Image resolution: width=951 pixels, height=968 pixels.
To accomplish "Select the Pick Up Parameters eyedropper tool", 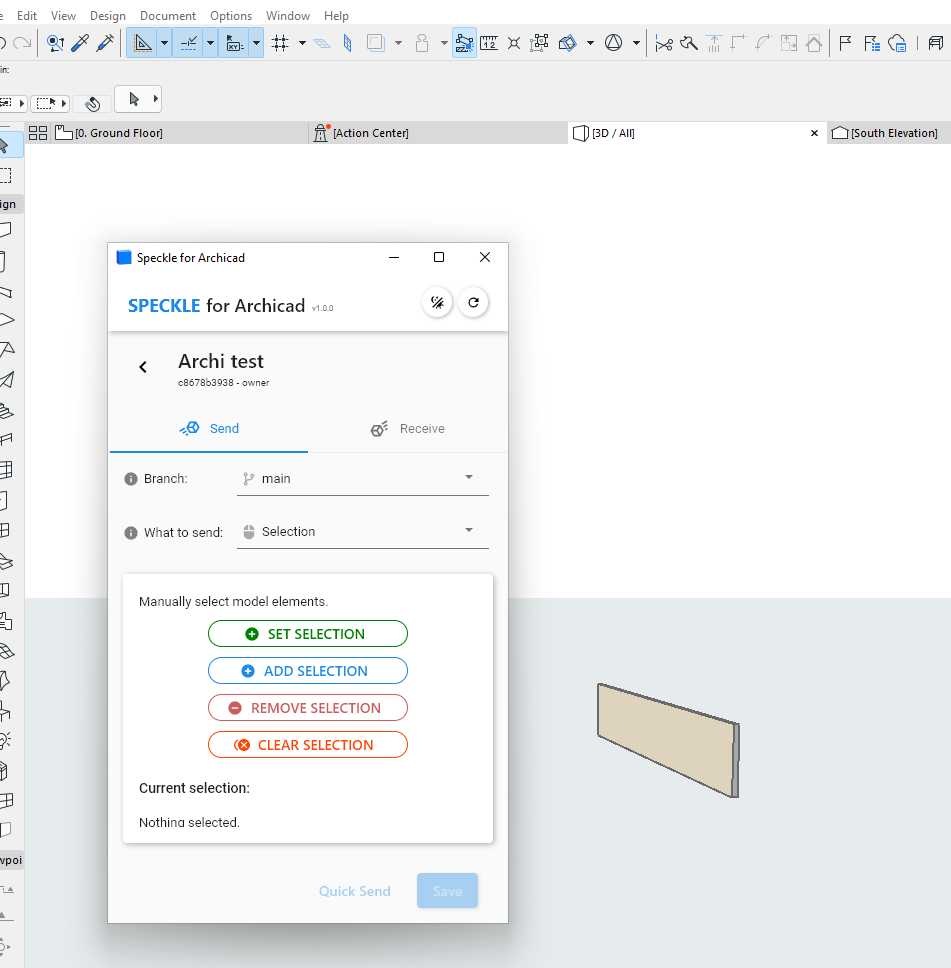I will [x=80, y=44].
